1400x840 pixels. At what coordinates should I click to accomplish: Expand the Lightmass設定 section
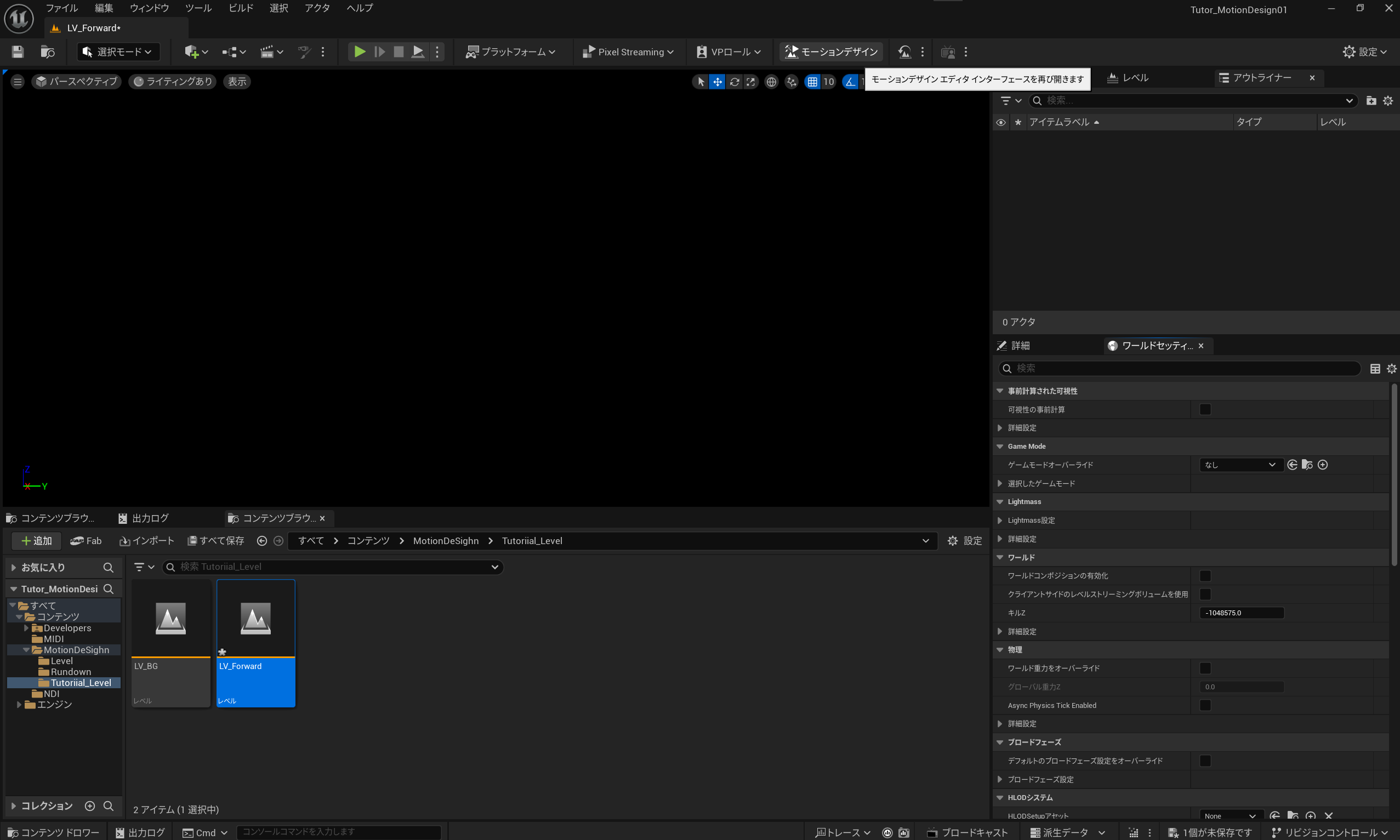tap(1000, 520)
